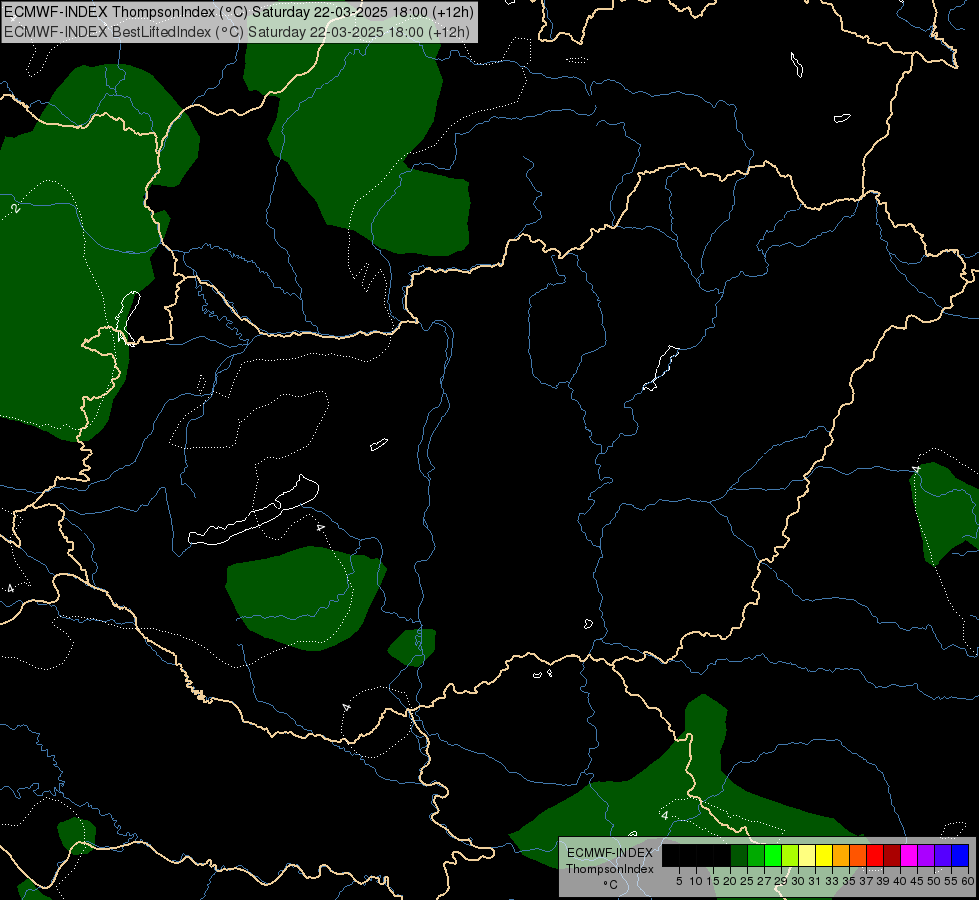Click the legend tick label 27
The width and height of the screenshot is (979, 900).
click(x=764, y=881)
